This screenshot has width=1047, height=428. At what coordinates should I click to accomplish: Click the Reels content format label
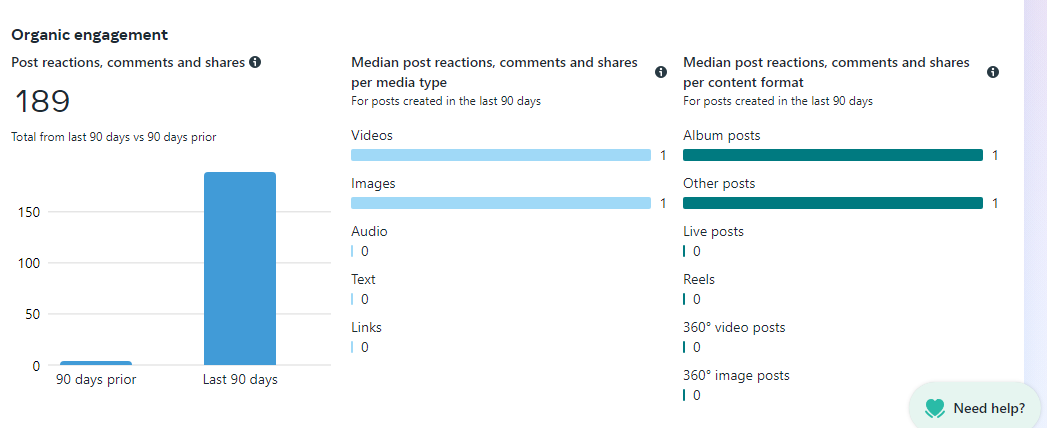(699, 279)
